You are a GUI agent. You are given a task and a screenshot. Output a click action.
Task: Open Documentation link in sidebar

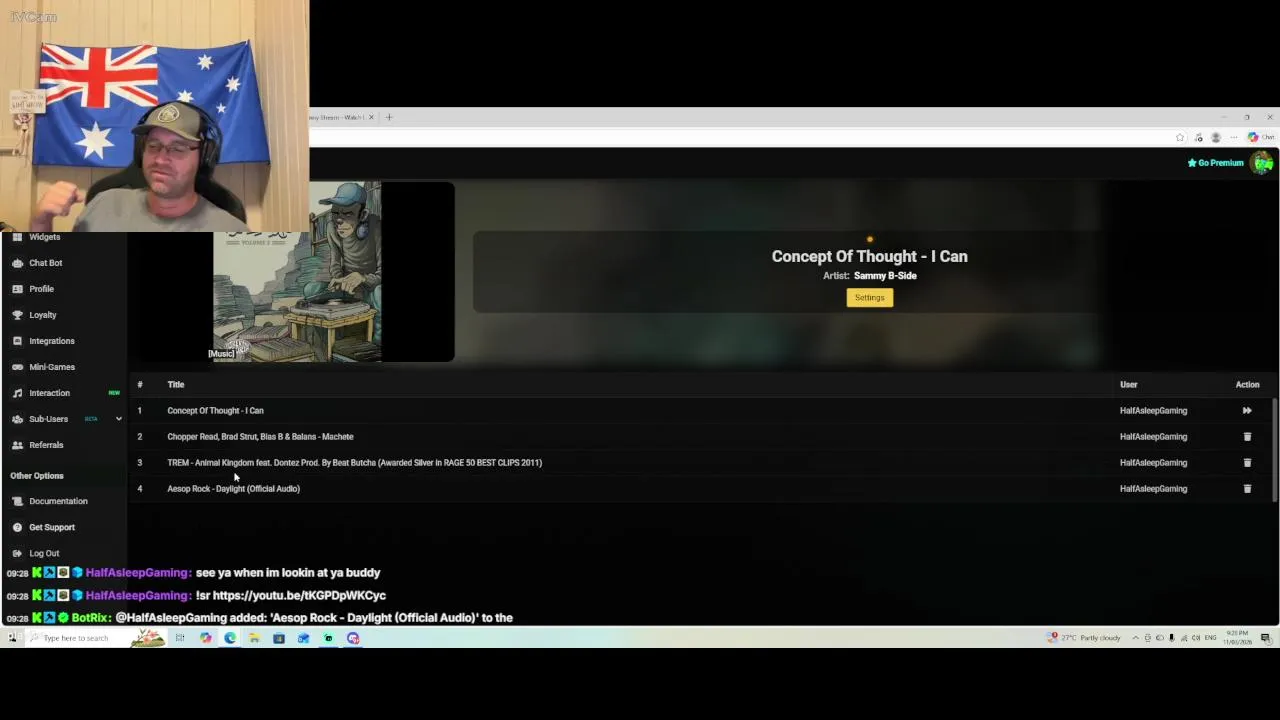point(58,501)
